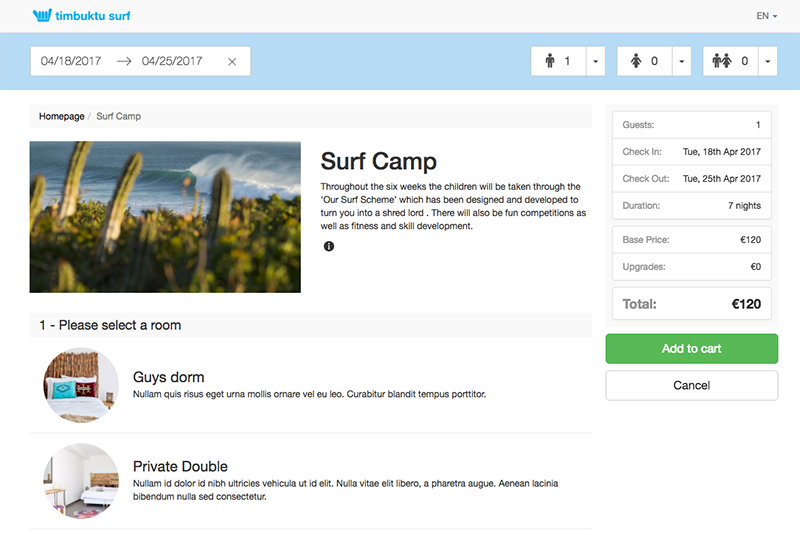Screen dimensions: 800x547
Task: Click the couples guest icon
Action: (x=723, y=61)
